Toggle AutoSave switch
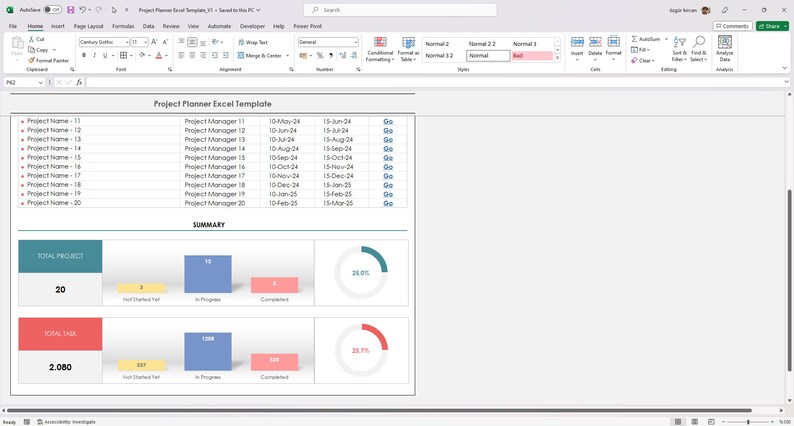This screenshot has height=426, width=794. [52, 10]
